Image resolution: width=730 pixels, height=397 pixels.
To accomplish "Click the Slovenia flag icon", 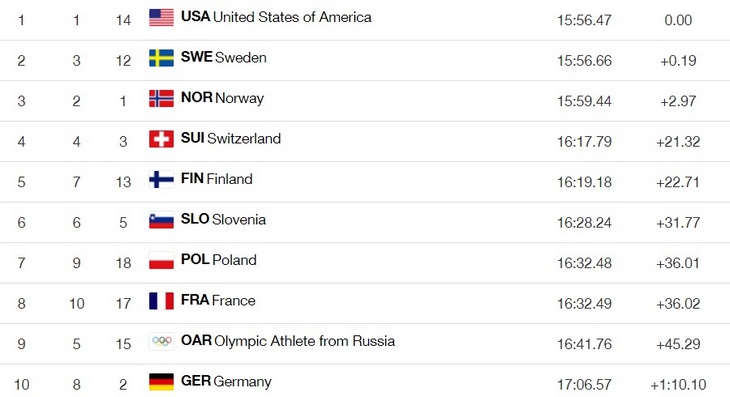I will point(161,220).
